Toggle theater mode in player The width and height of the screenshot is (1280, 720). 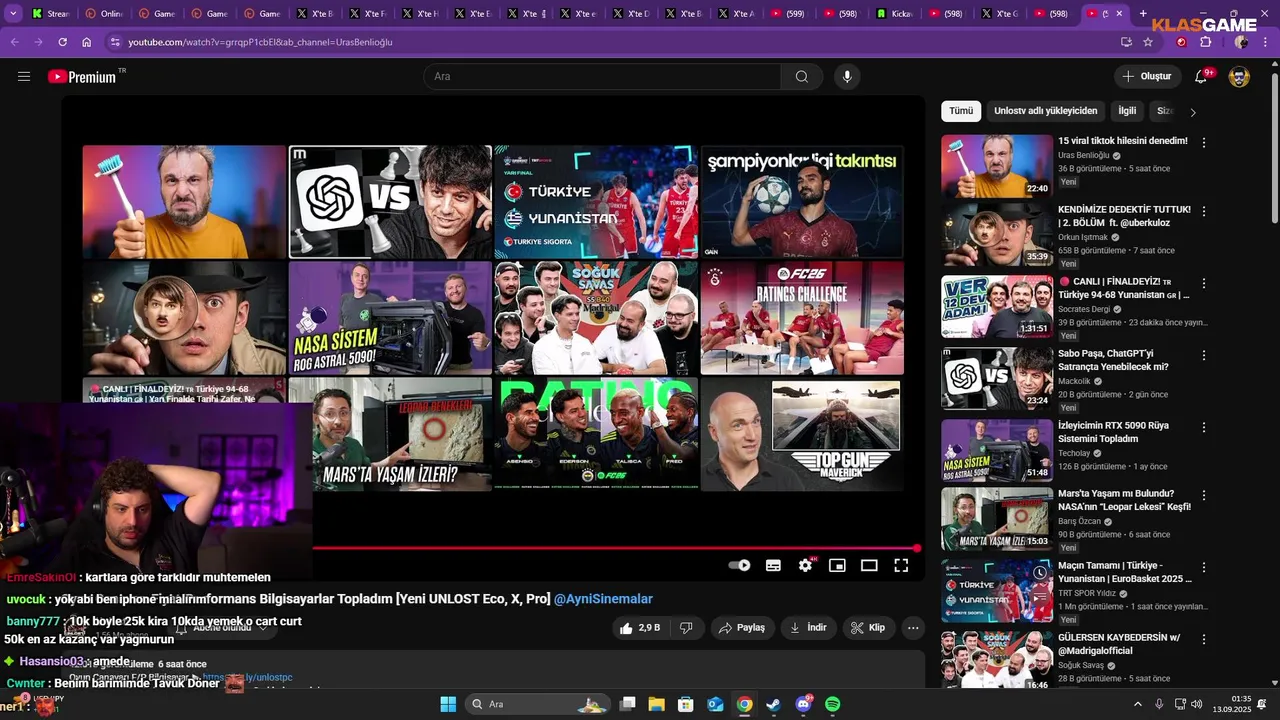pyautogui.click(x=869, y=565)
